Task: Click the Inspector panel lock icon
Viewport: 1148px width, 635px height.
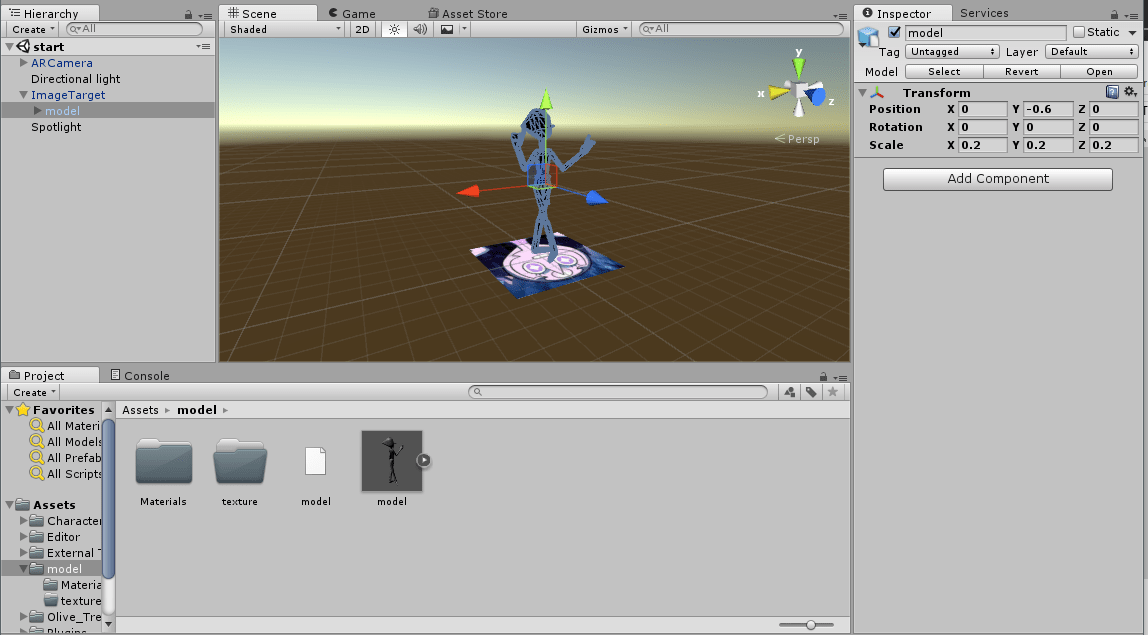Action: [1114, 15]
